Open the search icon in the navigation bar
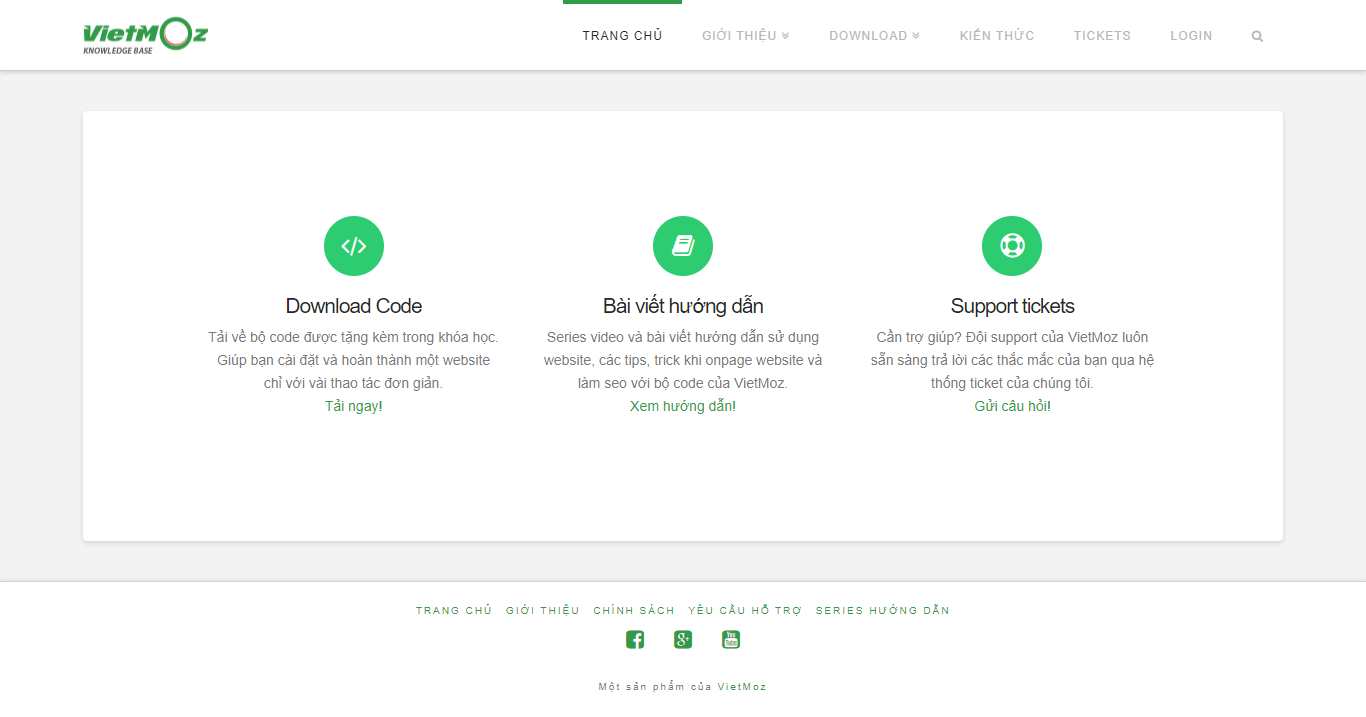This screenshot has width=1366, height=717. (1256, 35)
